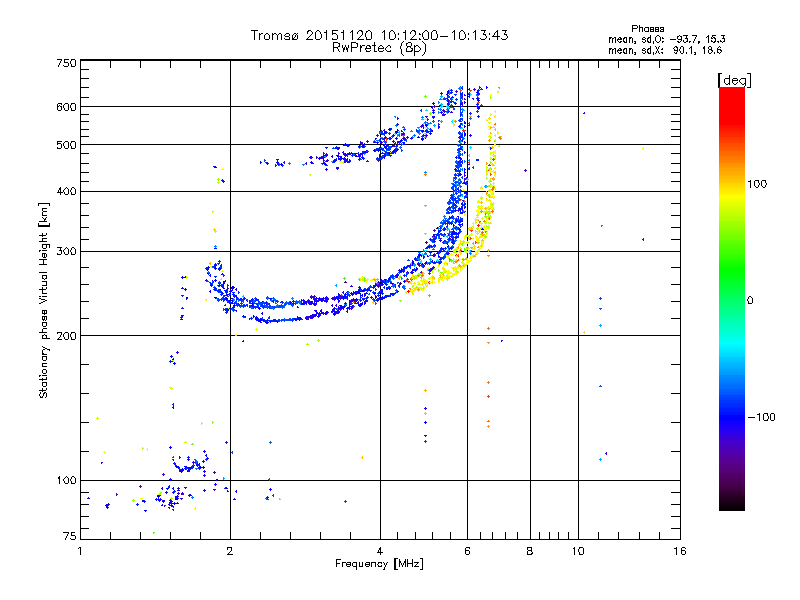Click the x-axis tick label '2'
This screenshot has width=800, height=600.
click(230, 551)
